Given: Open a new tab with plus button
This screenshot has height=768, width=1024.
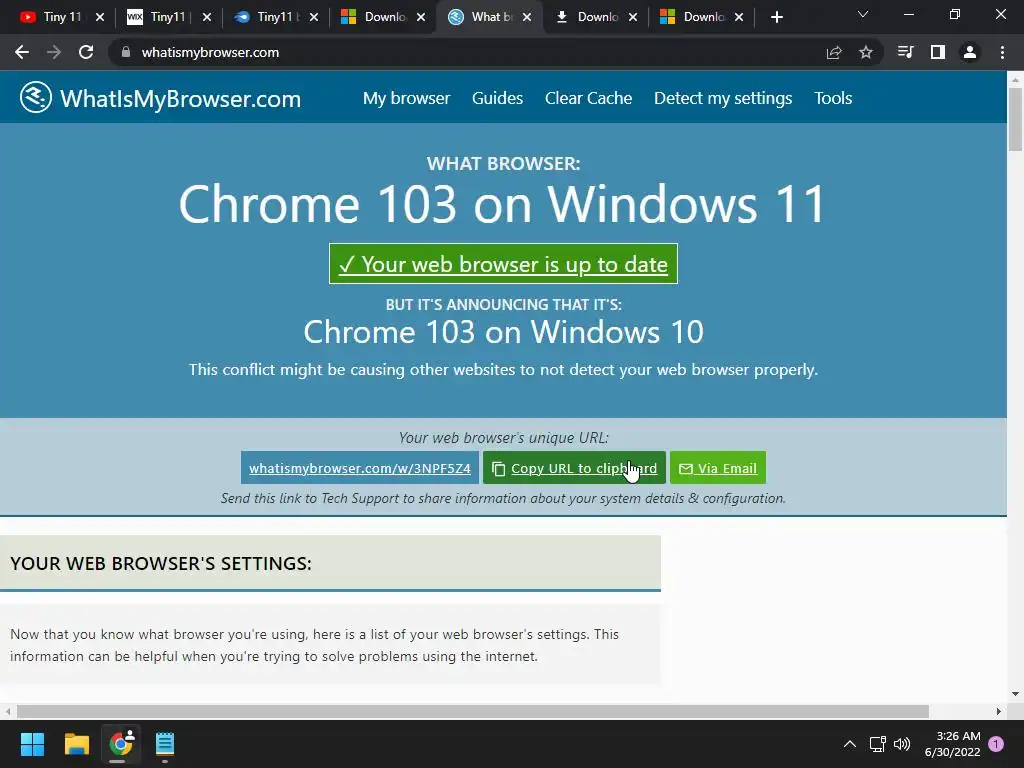Looking at the screenshot, I should 776,17.
